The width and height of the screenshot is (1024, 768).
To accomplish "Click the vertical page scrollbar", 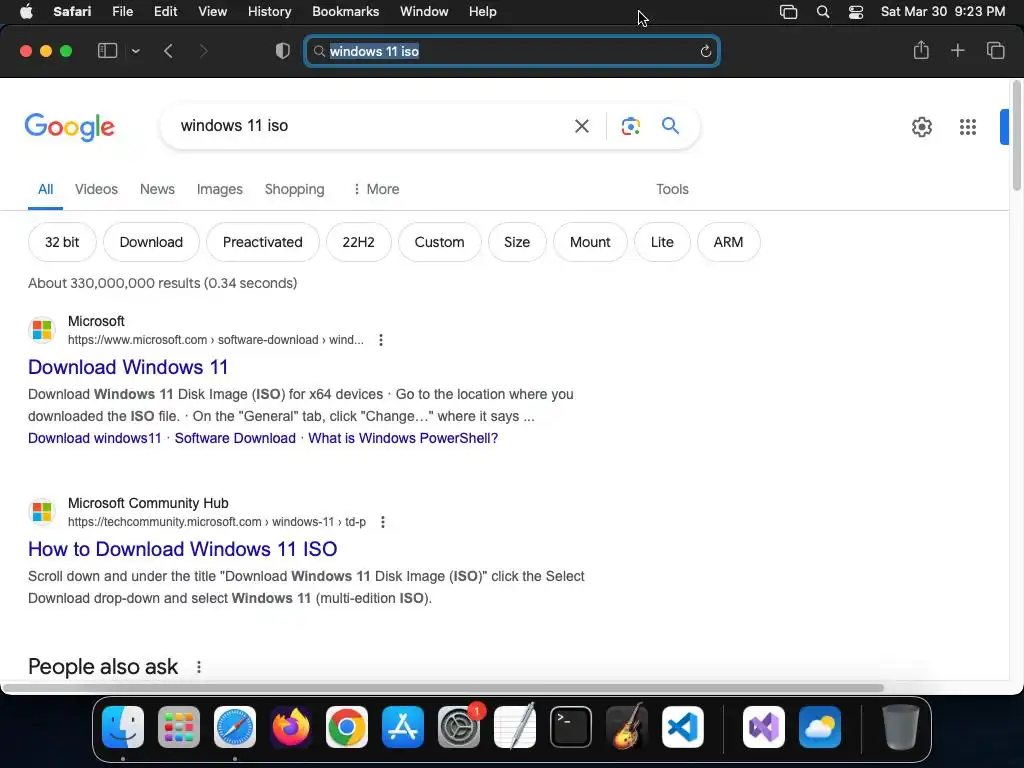I will [x=1017, y=136].
